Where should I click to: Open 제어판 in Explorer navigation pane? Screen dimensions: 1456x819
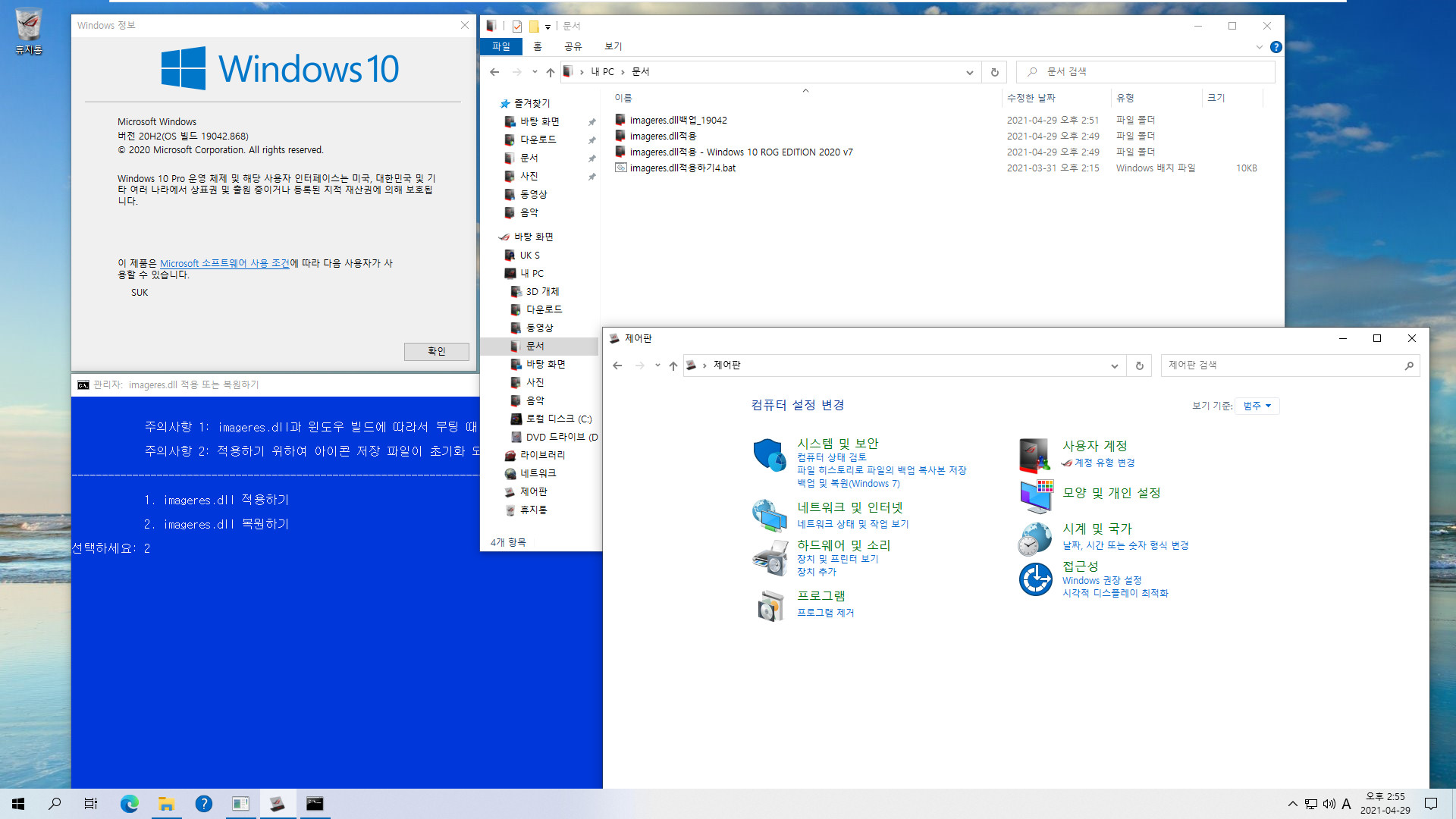point(533,492)
